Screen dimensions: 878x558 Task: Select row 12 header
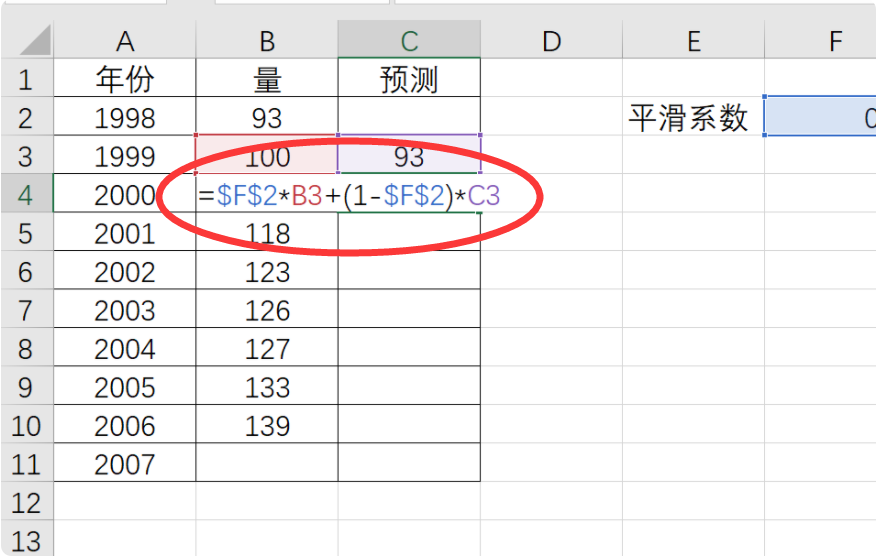pos(27,501)
